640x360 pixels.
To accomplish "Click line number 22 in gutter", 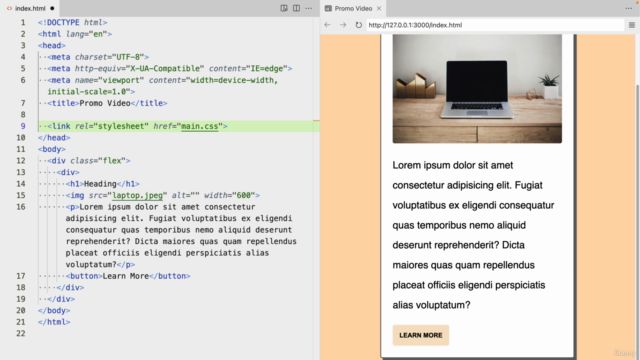I will pyautogui.click(x=21, y=333).
